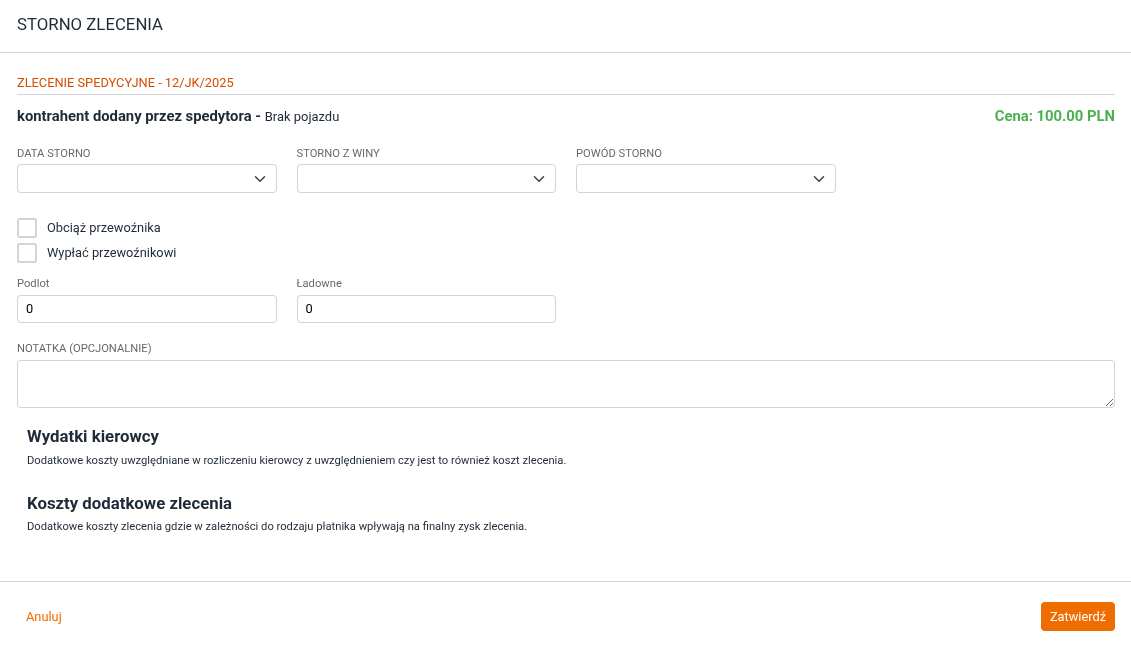Click the Zlecenie spedycyjne 12/JK/2025 header

(x=125, y=83)
